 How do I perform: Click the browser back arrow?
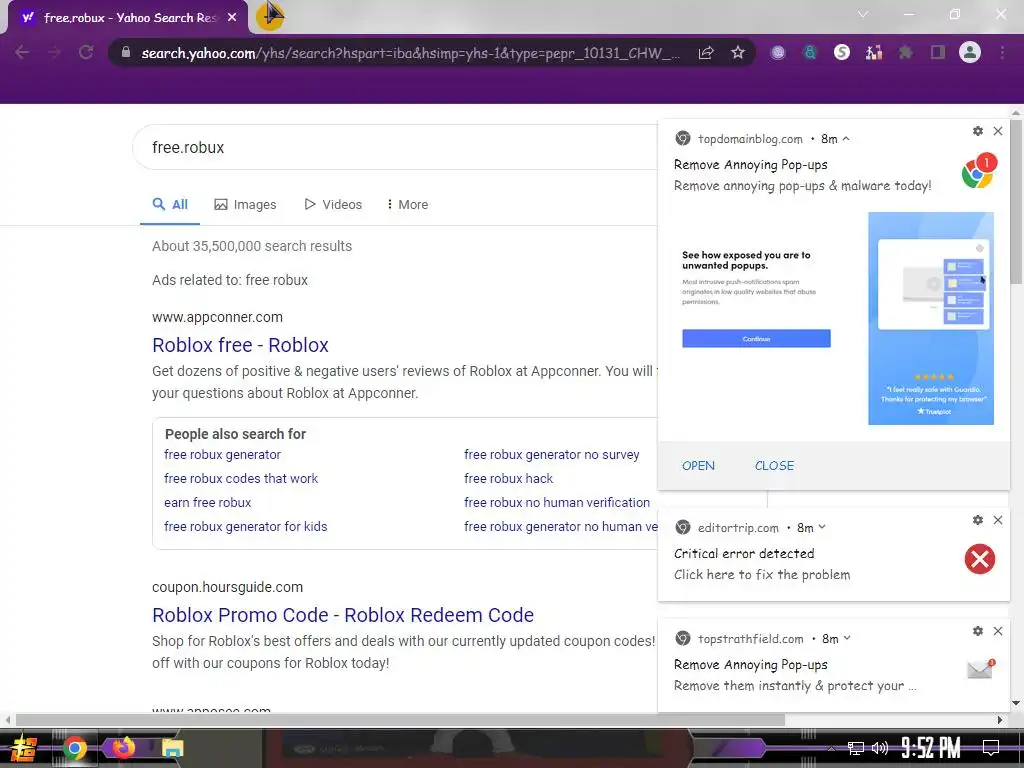point(22,52)
